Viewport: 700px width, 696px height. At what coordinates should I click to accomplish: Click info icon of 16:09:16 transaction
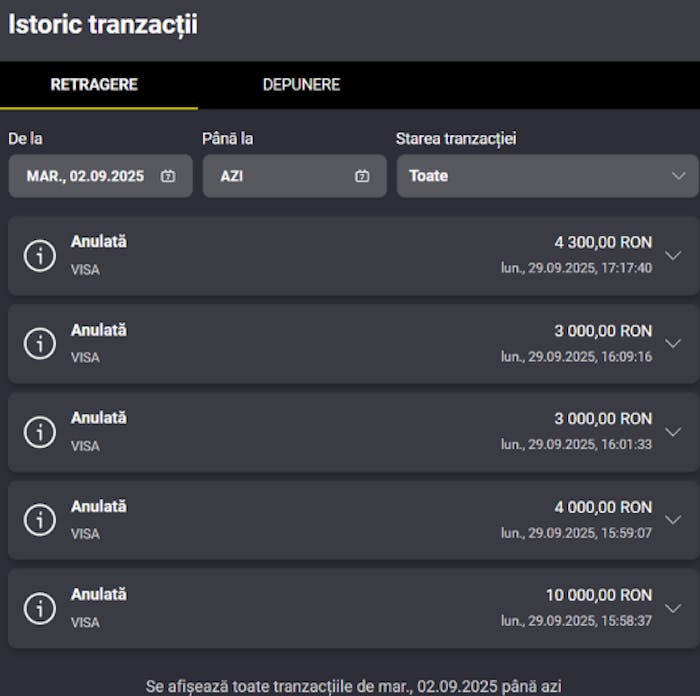click(x=39, y=344)
